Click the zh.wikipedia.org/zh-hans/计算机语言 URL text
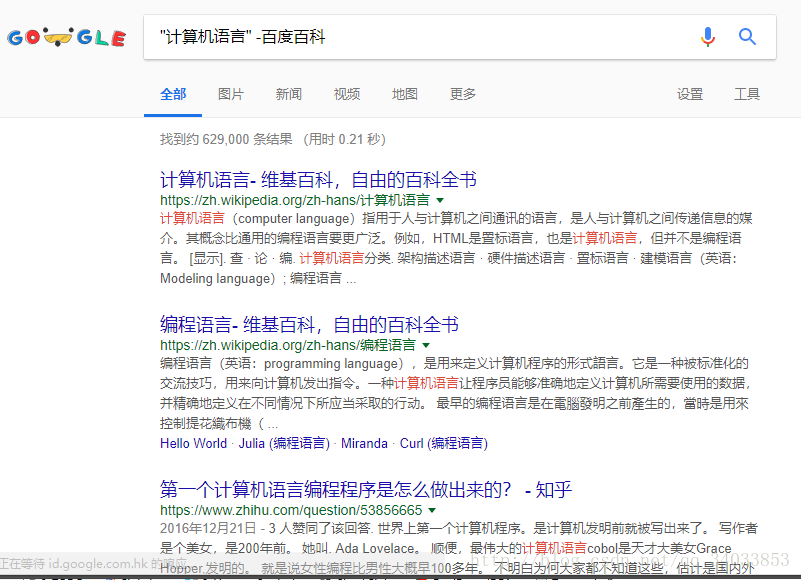 click(x=295, y=200)
